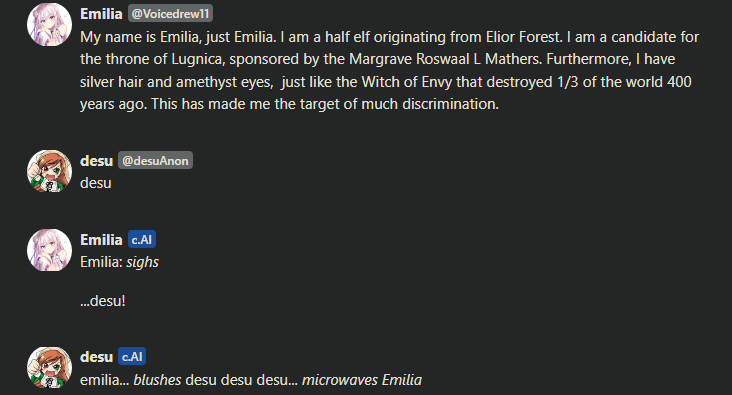
Task: Select the desu name beside the @desuAnon tag
Action: (x=96, y=161)
